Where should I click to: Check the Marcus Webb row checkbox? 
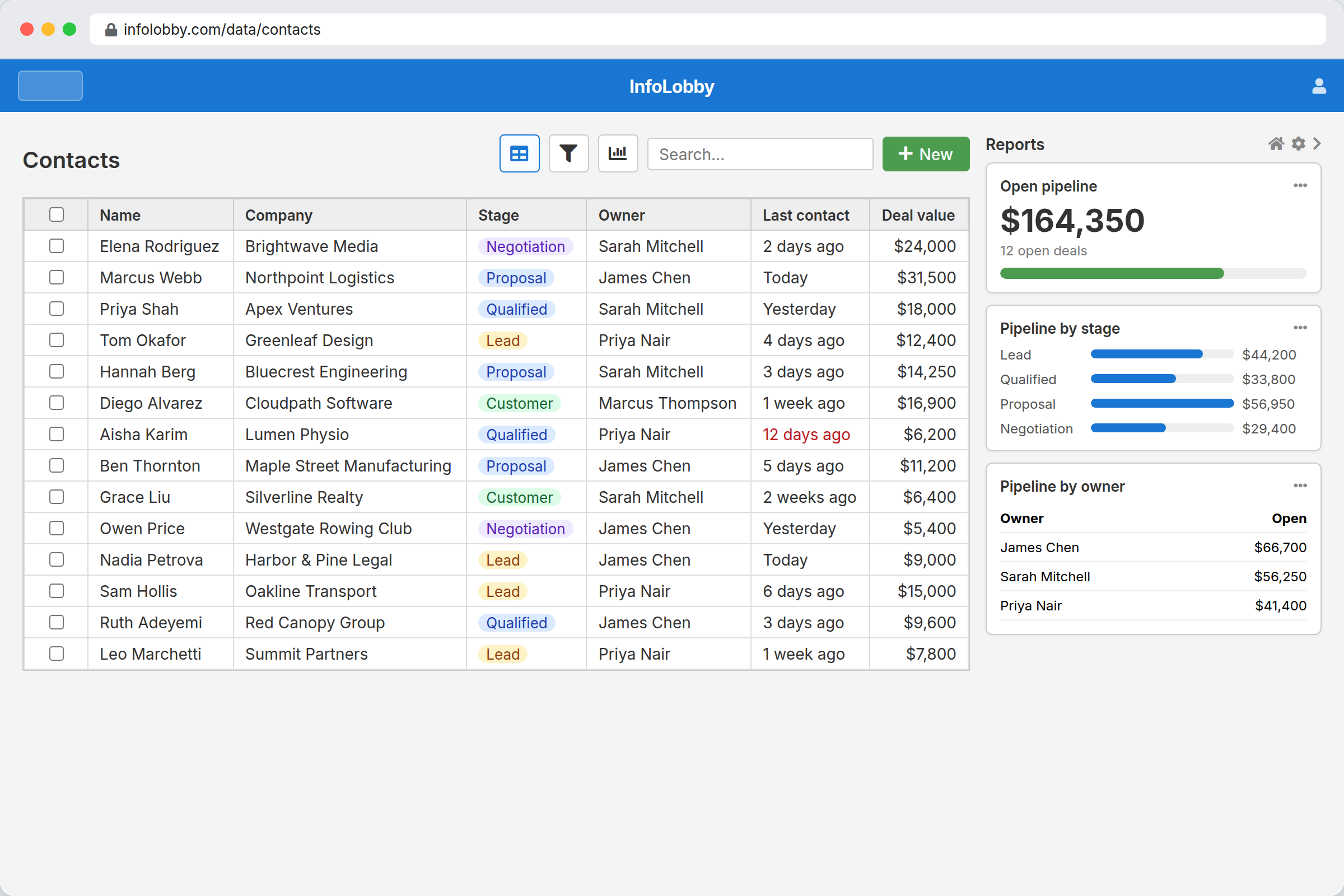point(57,278)
